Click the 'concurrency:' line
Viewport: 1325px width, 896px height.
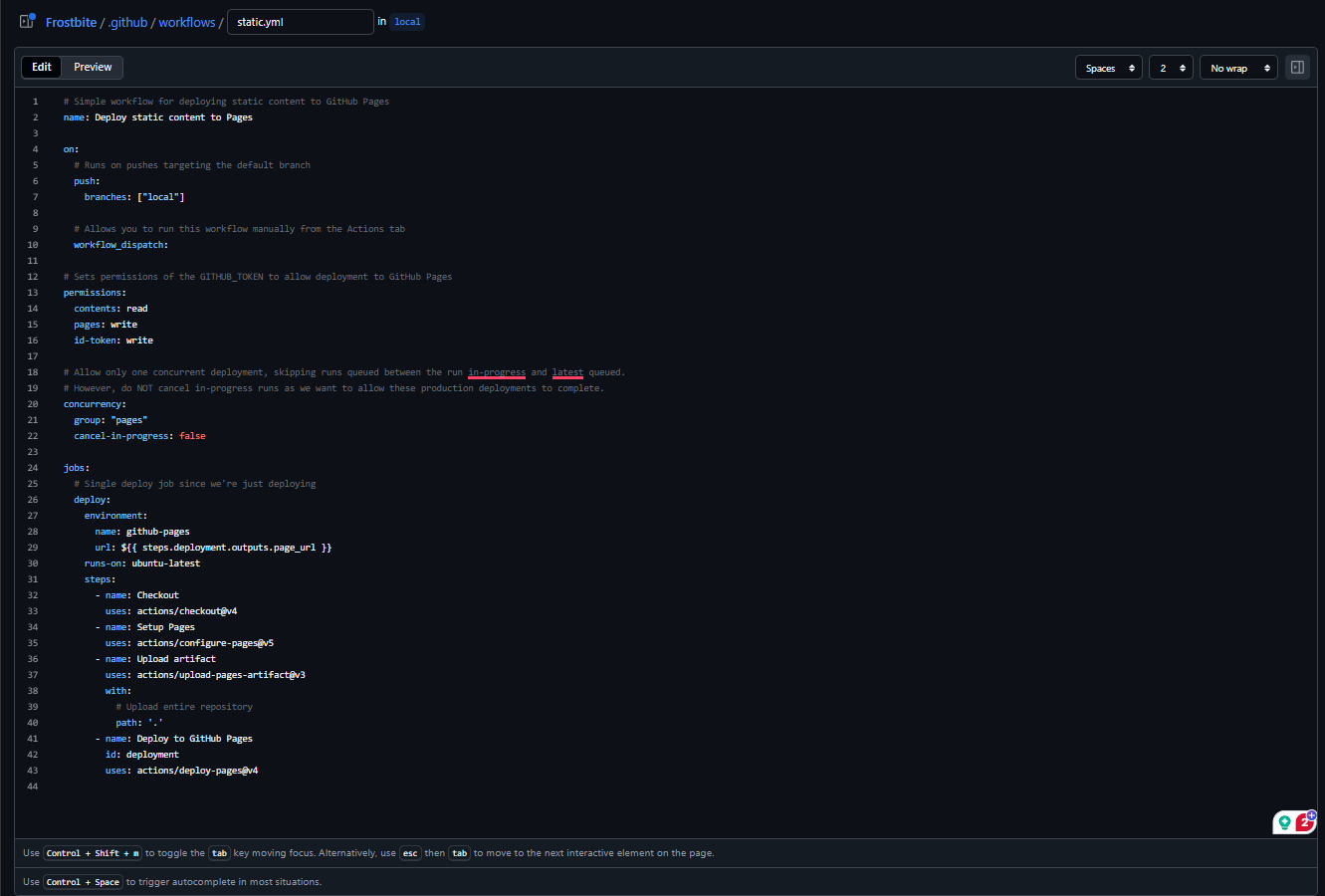coord(95,404)
